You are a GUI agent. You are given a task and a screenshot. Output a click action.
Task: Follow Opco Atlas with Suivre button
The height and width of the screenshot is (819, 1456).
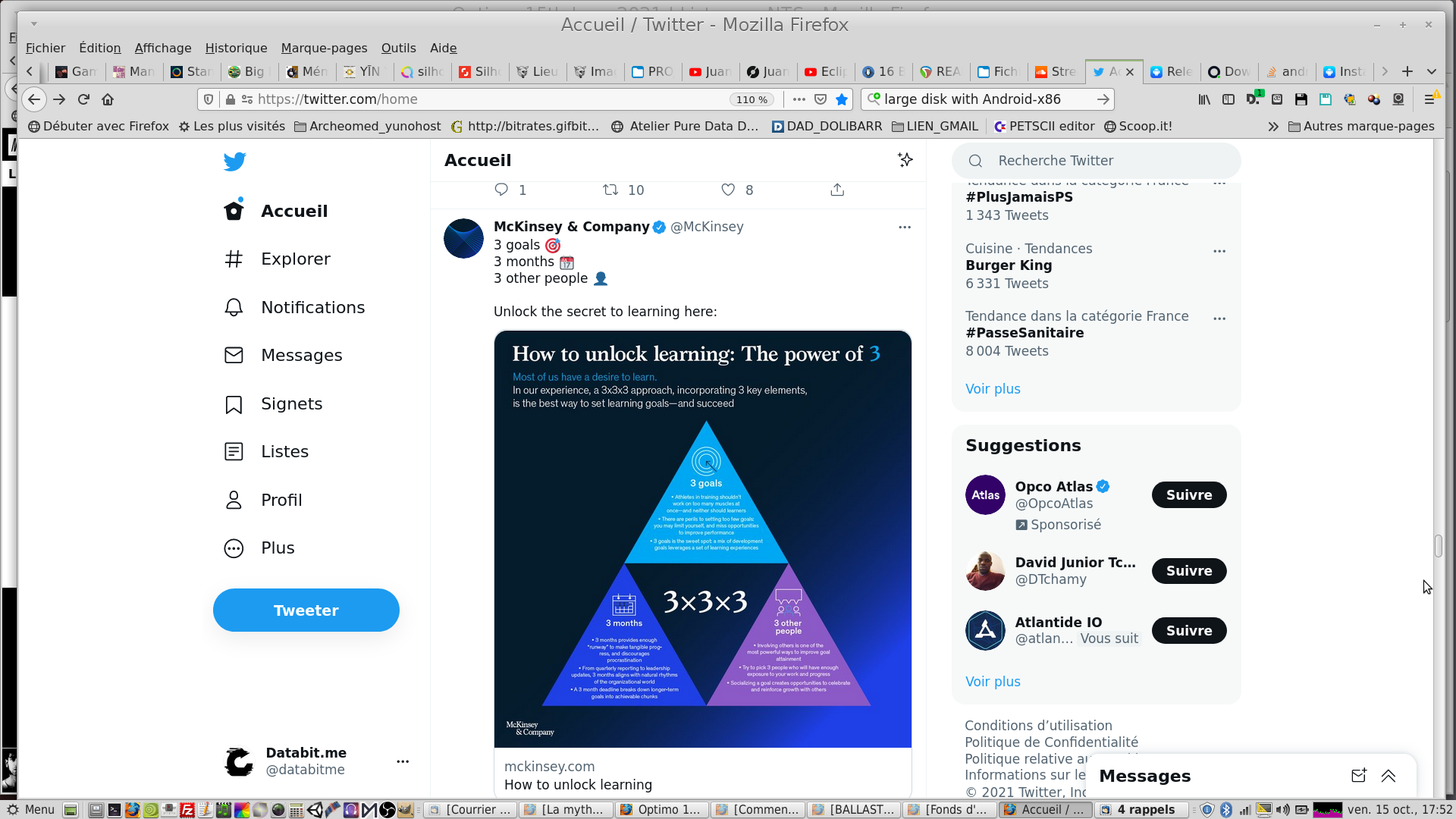click(x=1188, y=494)
